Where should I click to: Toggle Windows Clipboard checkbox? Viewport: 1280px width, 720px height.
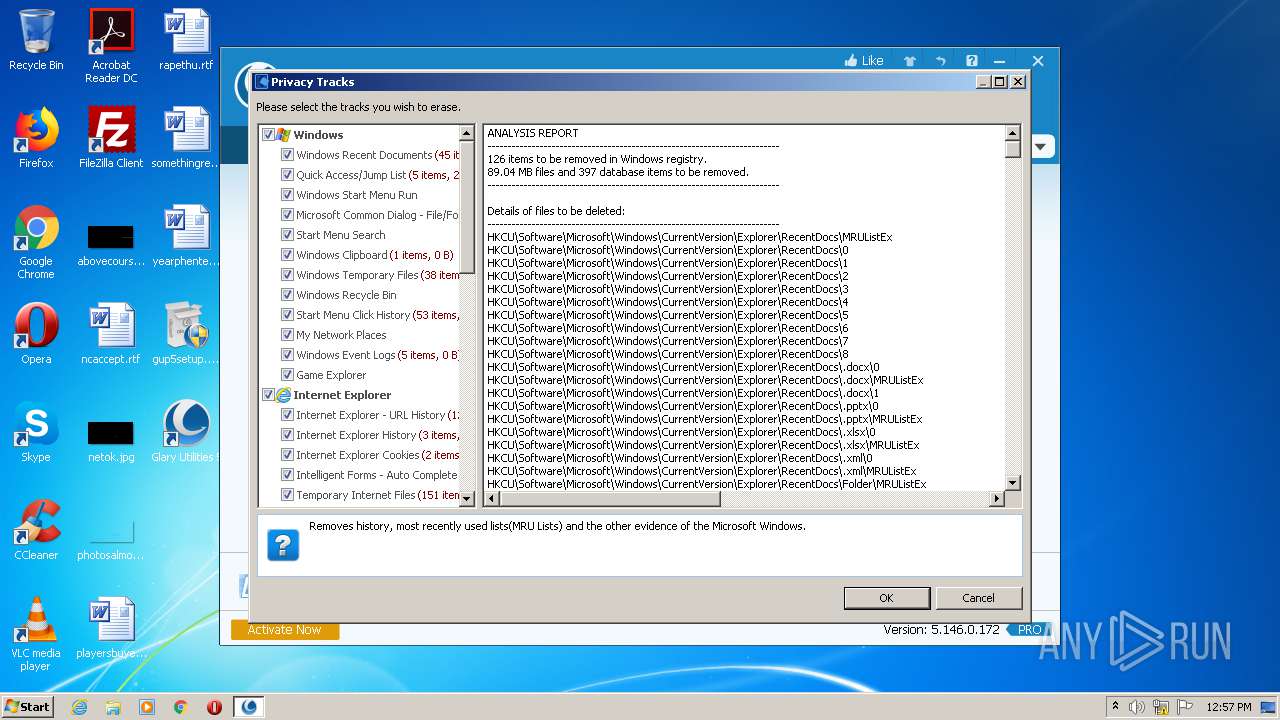pyautogui.click(x=287, y=255)
